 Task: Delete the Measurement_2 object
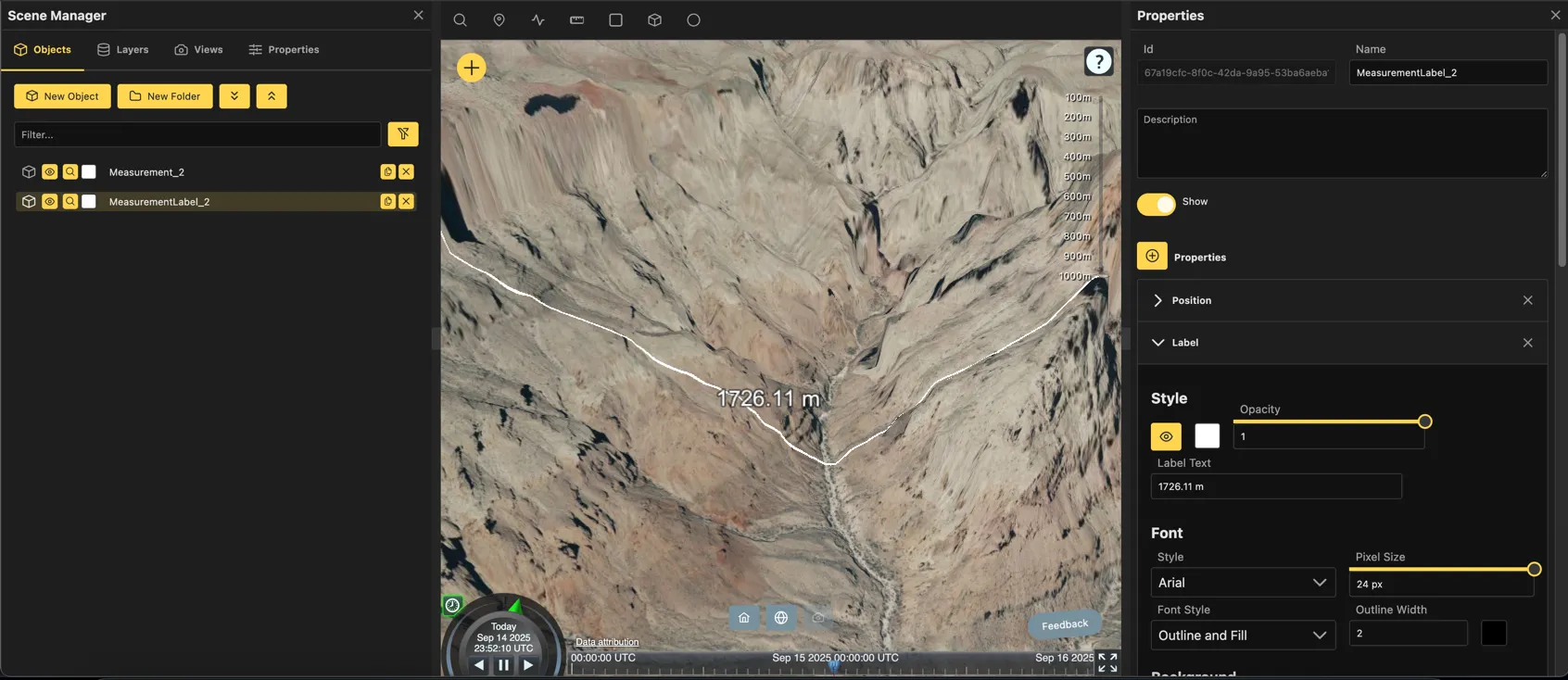pyautogui.click(x=406, y=172)
